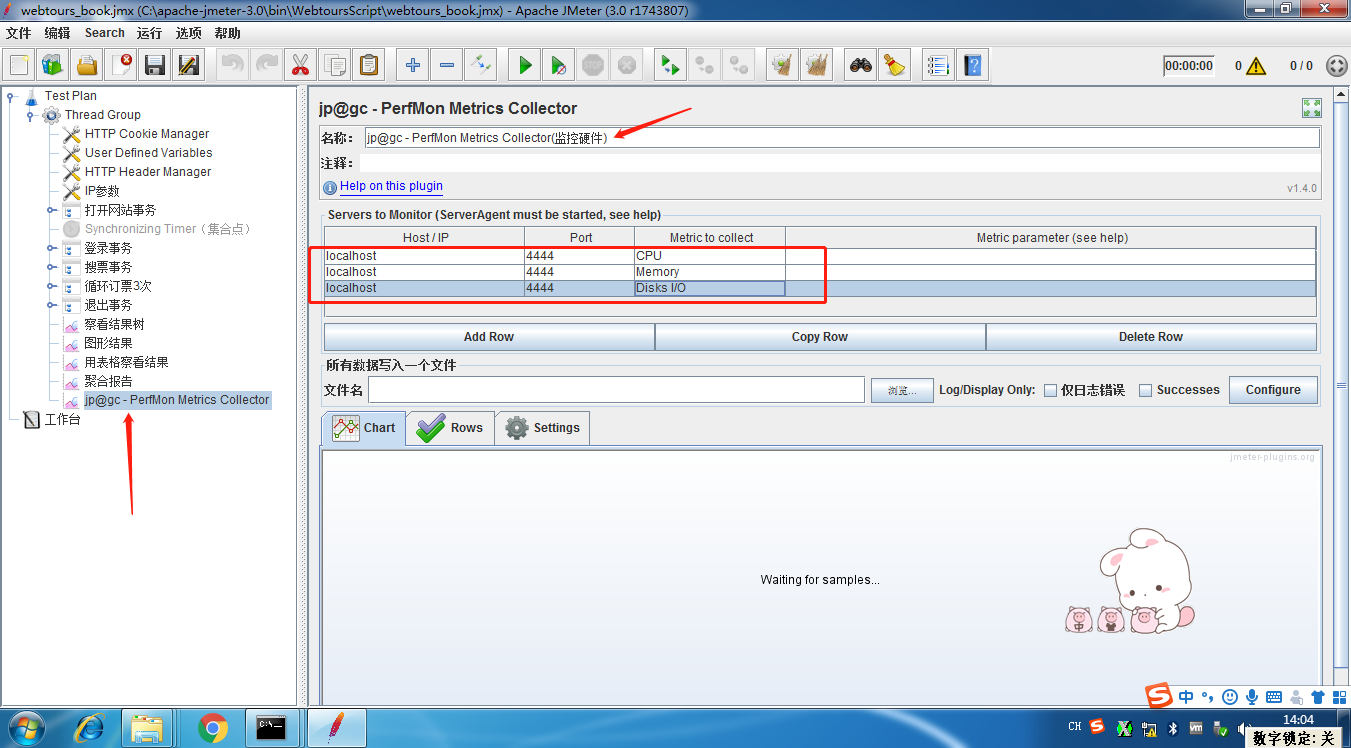Open the Search menu

click(x=104, y=33)
